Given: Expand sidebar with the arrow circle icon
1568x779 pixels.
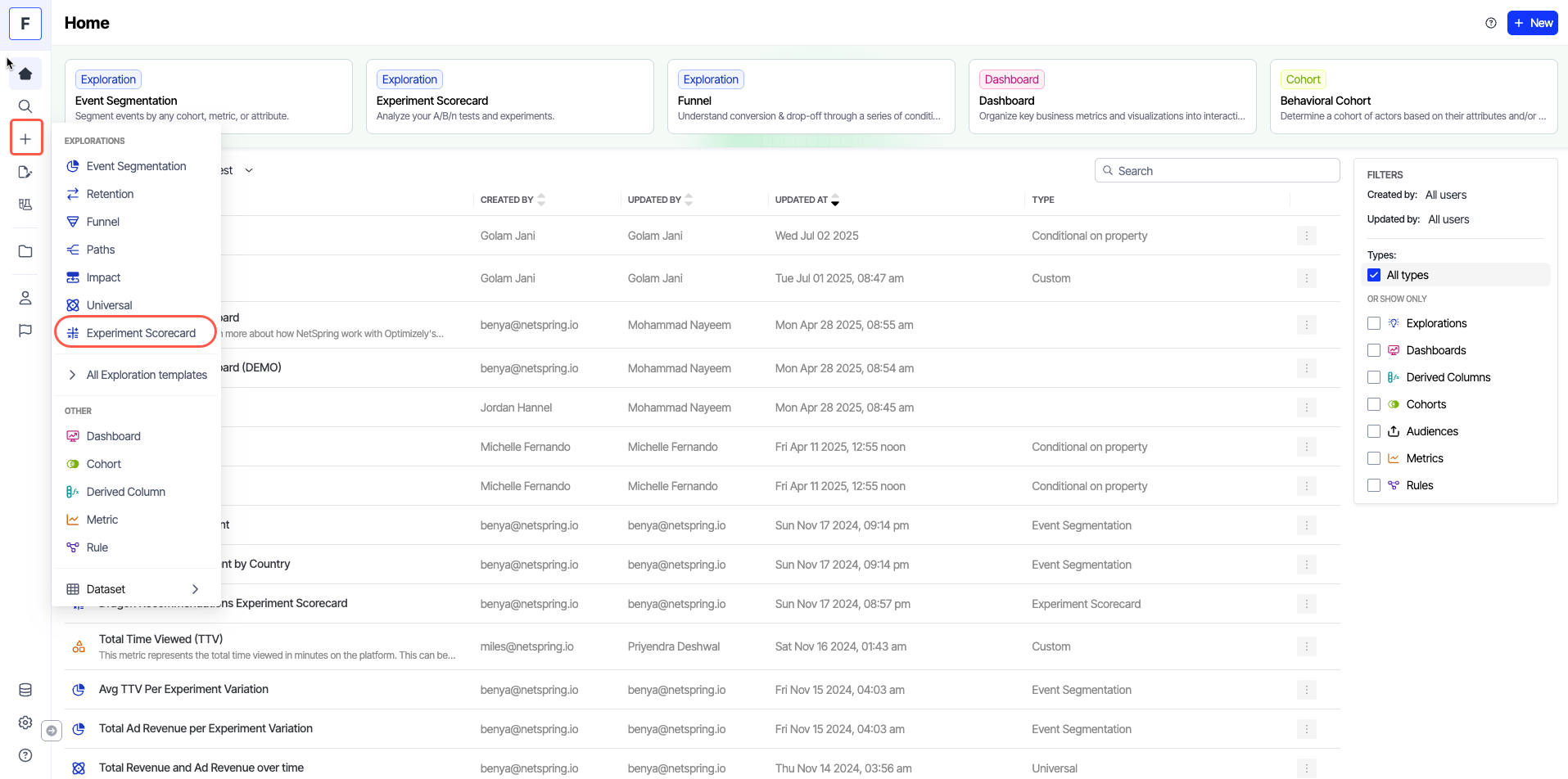Looking at the screenshot, I should coord(52,731).
